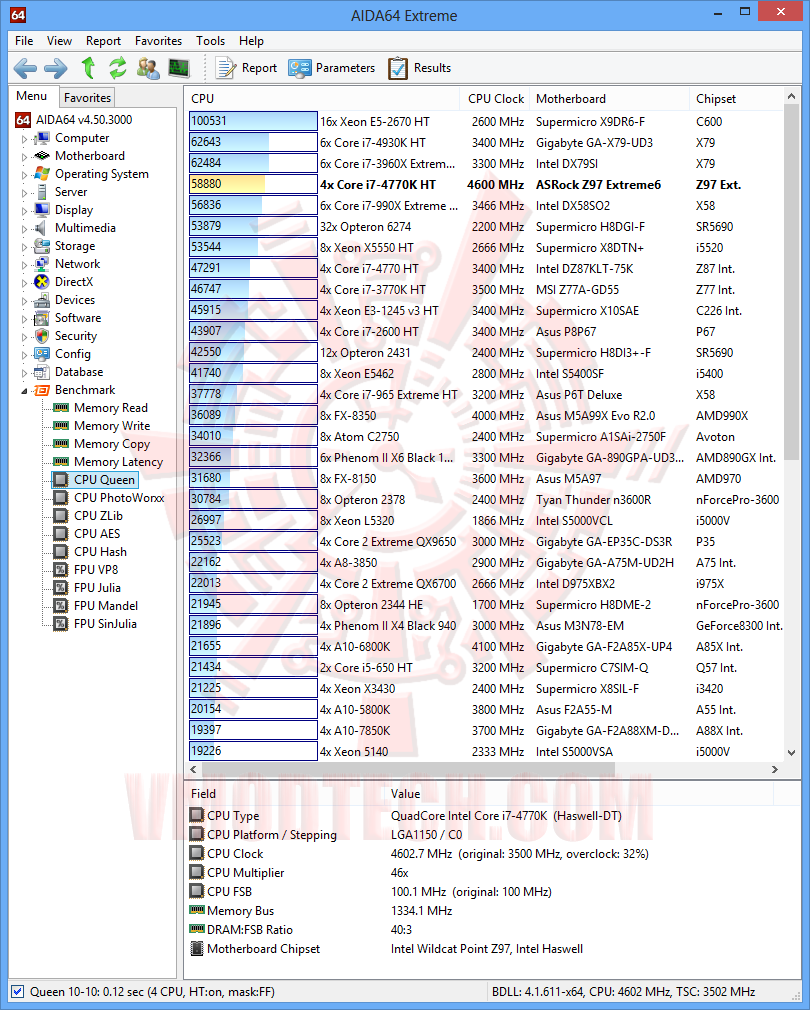Viewport: 810px width, 1010px height.
Task: Click the Network tree icon
Action: [42, 264]
